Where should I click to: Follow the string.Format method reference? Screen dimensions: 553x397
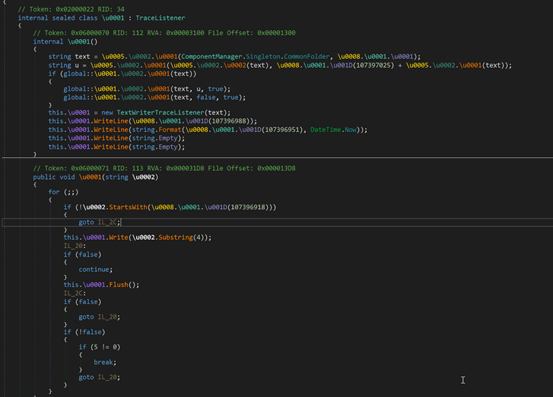[170, 130]
